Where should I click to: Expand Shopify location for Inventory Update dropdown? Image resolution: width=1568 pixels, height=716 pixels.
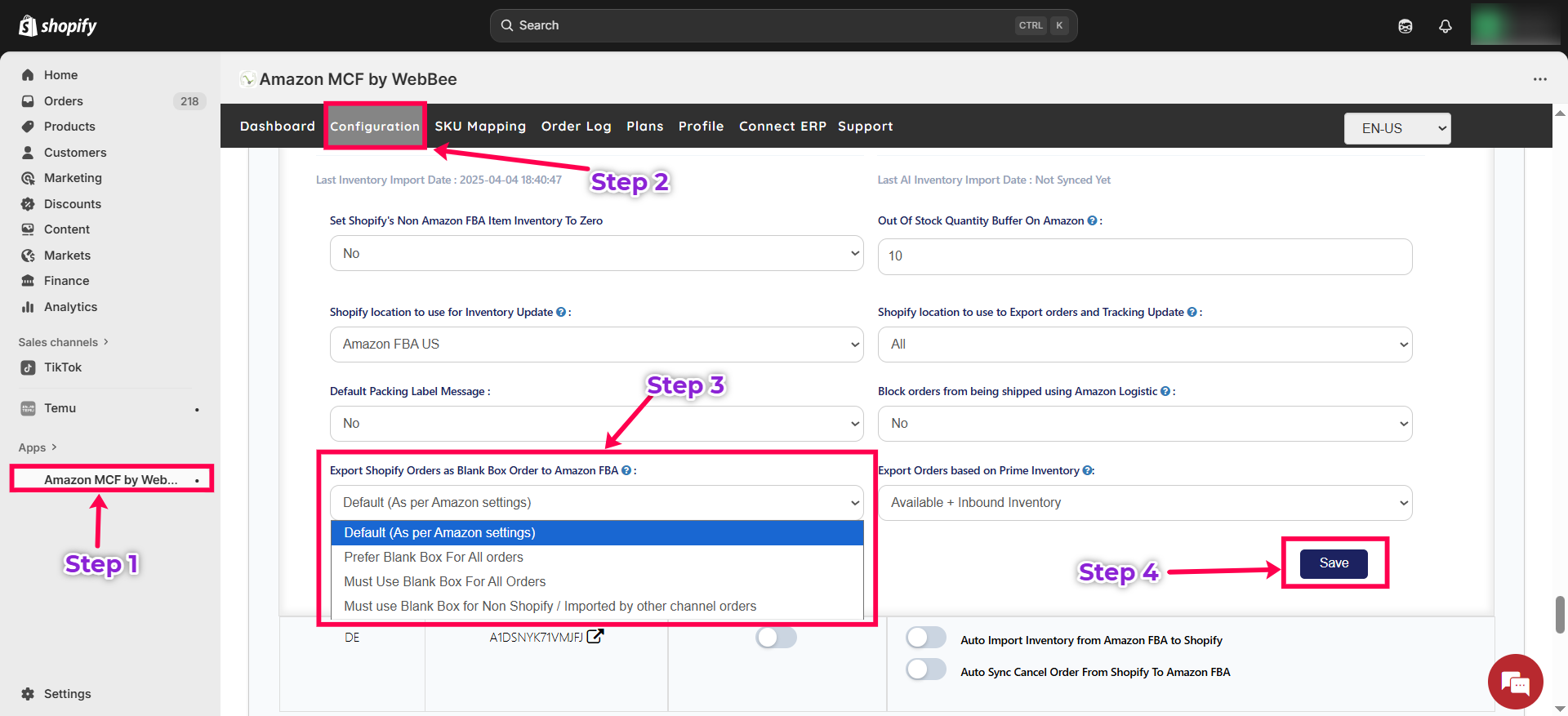tap(596, 345)
